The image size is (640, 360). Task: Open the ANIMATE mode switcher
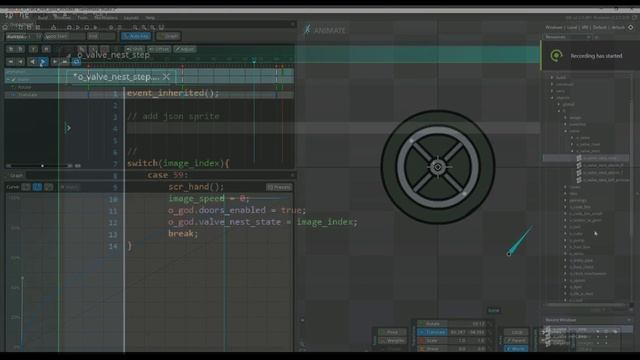tap(325, 30)
